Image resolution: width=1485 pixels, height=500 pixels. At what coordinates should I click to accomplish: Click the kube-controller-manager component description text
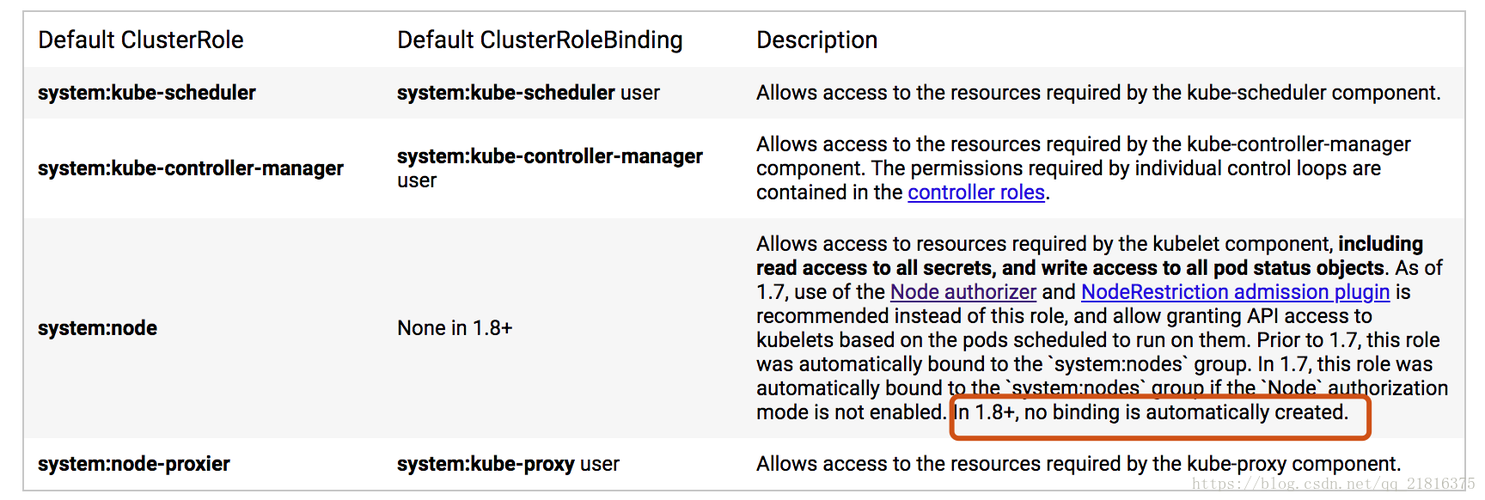(1084, 168)
